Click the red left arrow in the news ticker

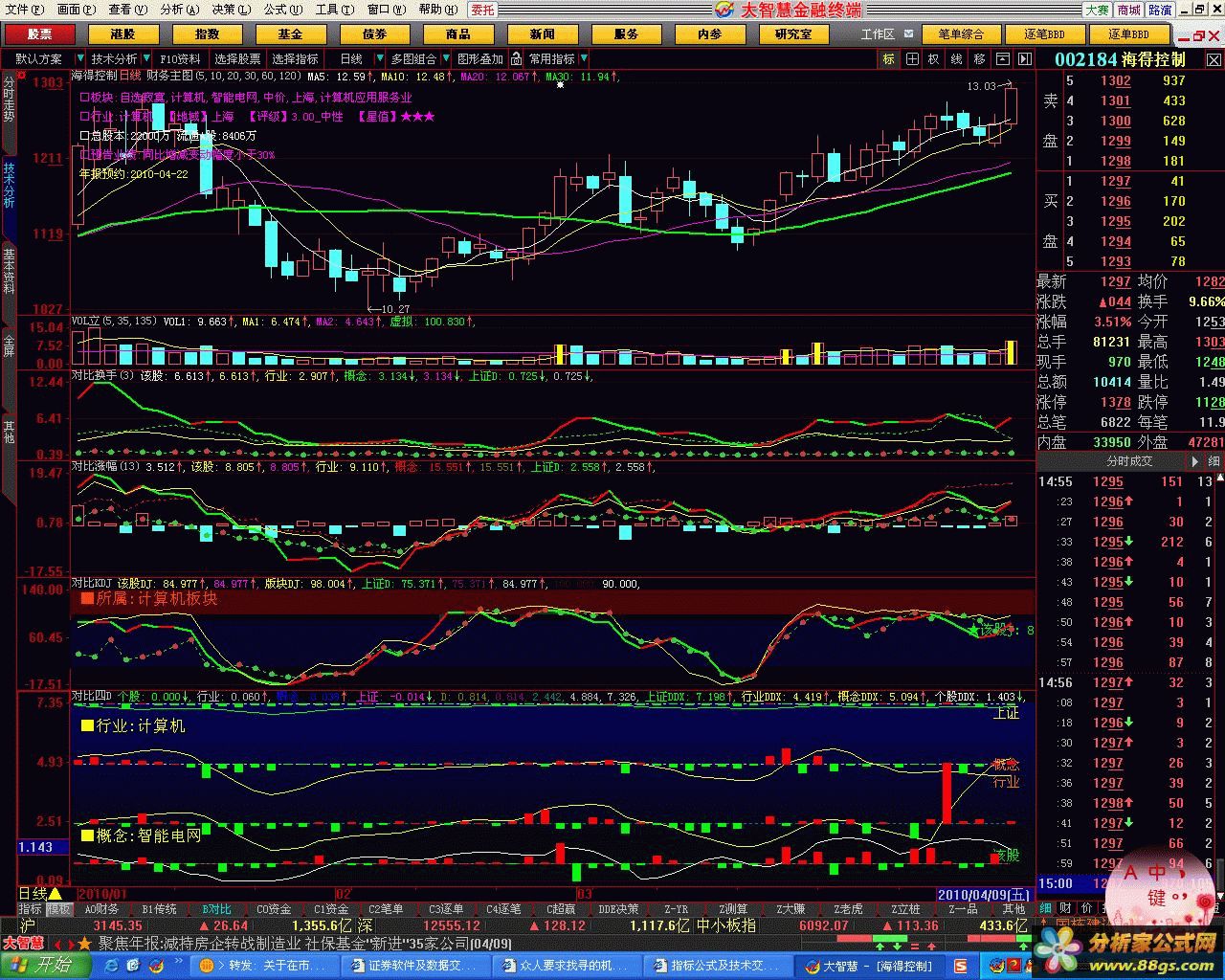[56, 944]
